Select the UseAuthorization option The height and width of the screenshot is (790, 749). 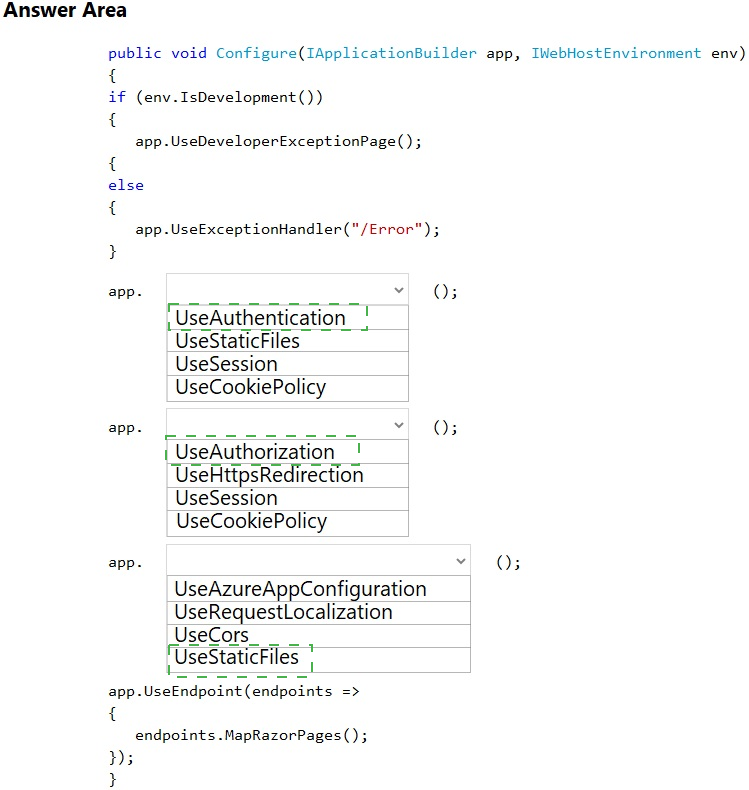point(255,452)
